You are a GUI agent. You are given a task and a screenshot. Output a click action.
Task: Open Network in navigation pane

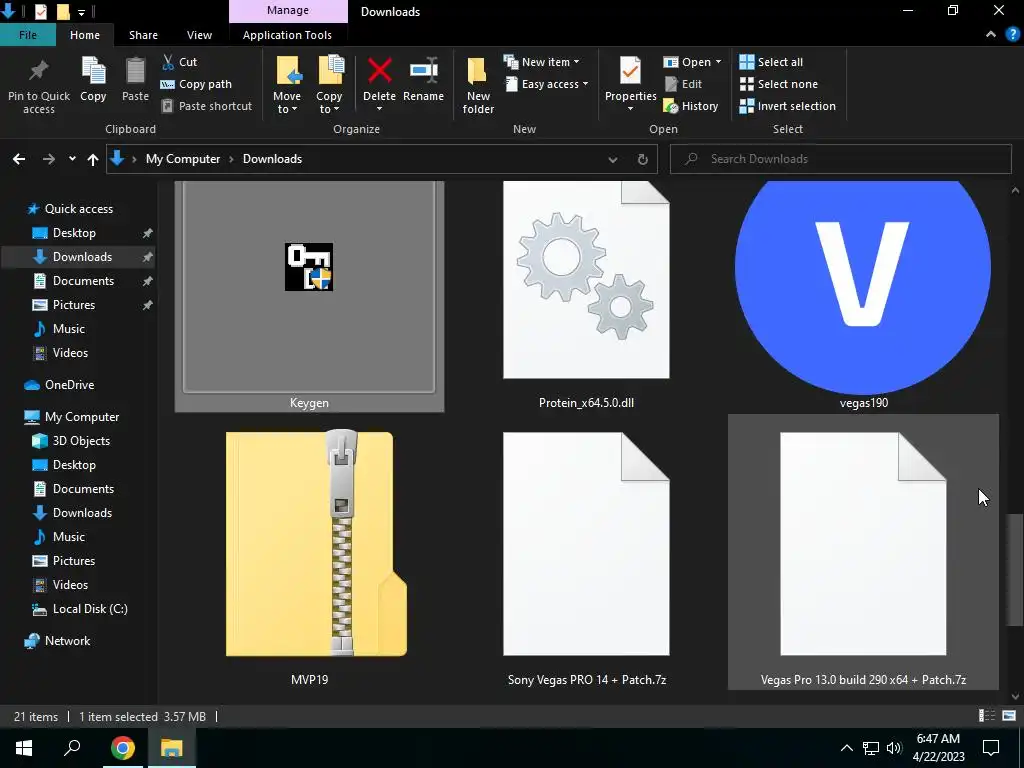pyautogui.click(x=67, y=641)
